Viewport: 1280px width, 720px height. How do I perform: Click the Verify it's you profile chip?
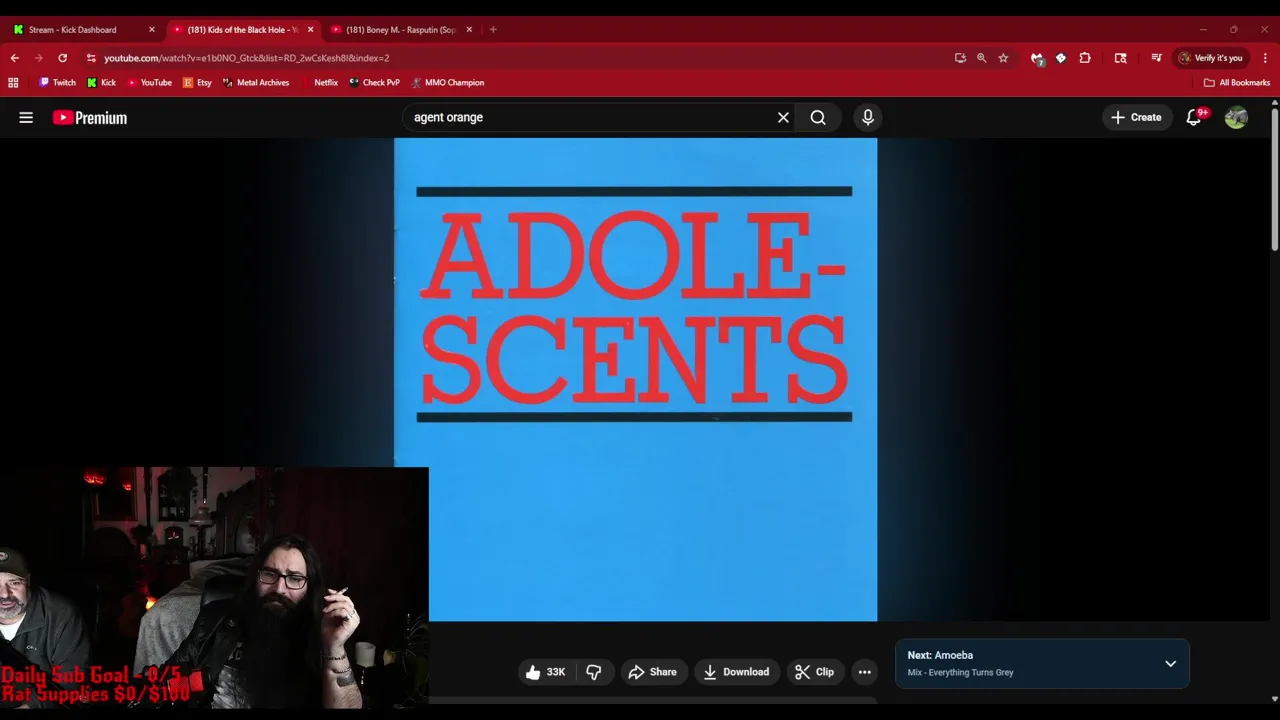pyautogui.click(x=1210, y=58)
